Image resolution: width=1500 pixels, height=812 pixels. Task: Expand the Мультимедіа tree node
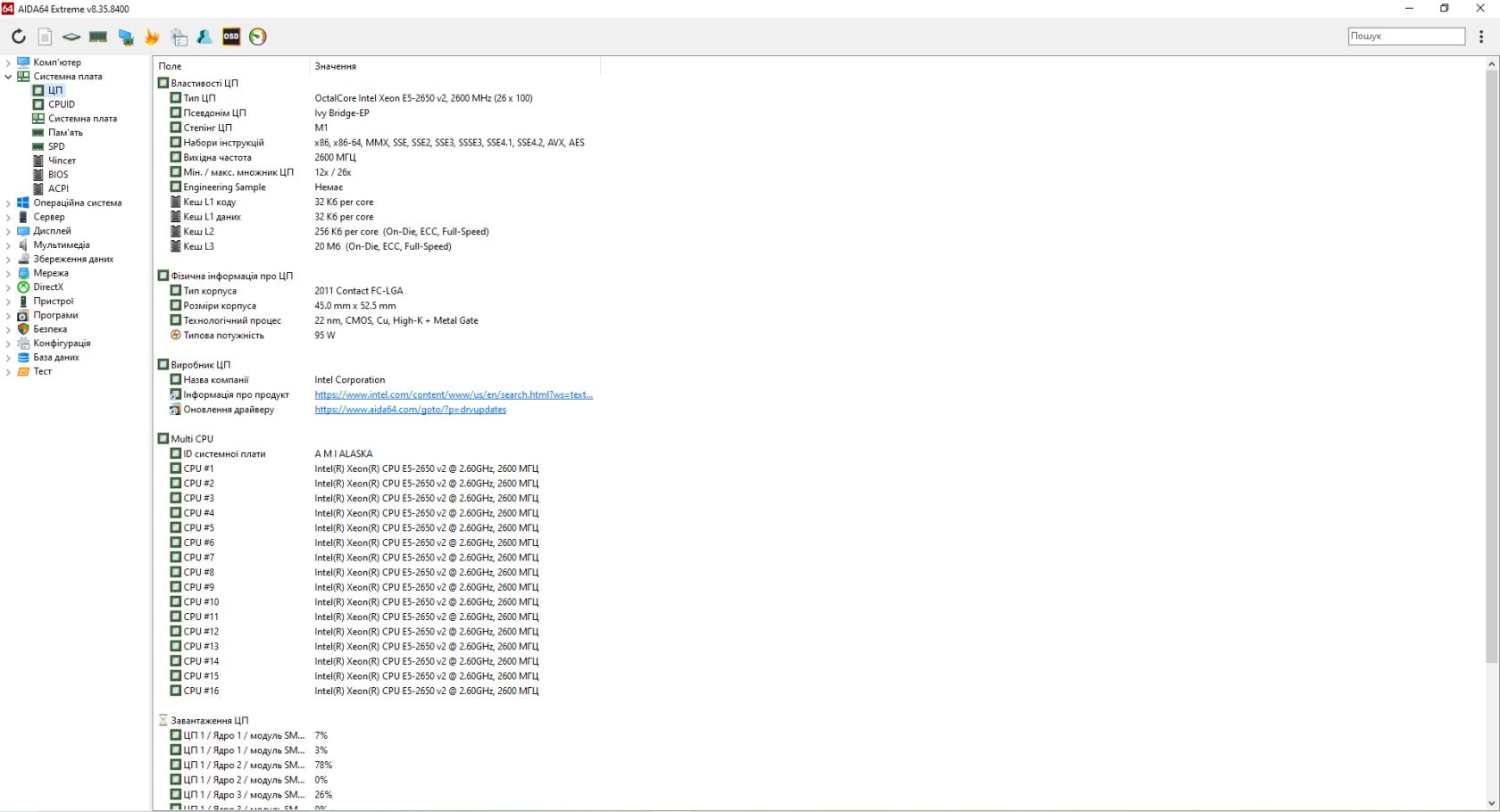tap(8, 244)
